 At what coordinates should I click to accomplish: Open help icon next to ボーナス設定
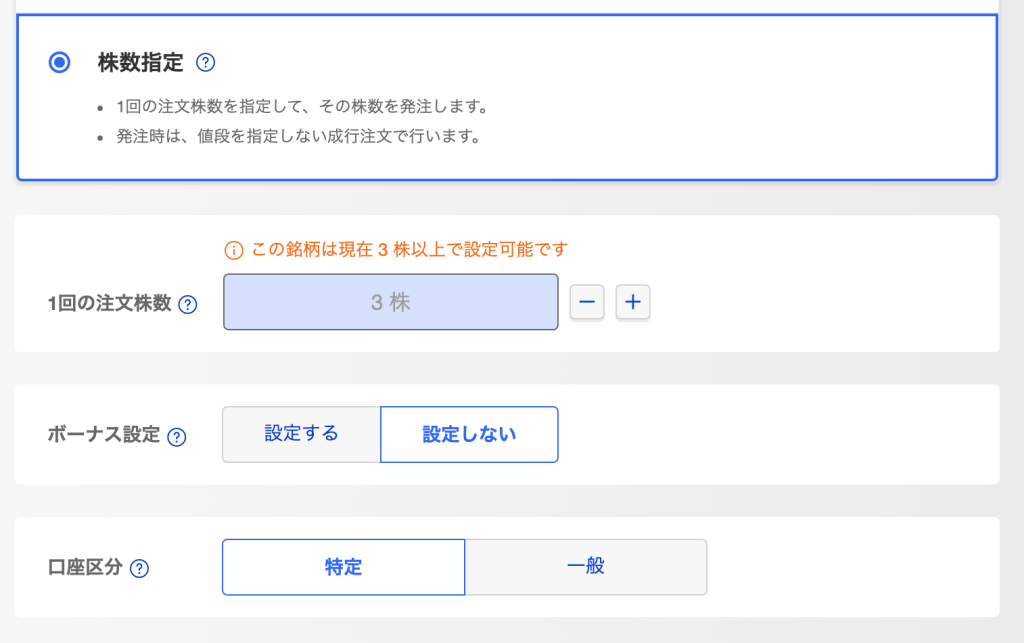176,437
